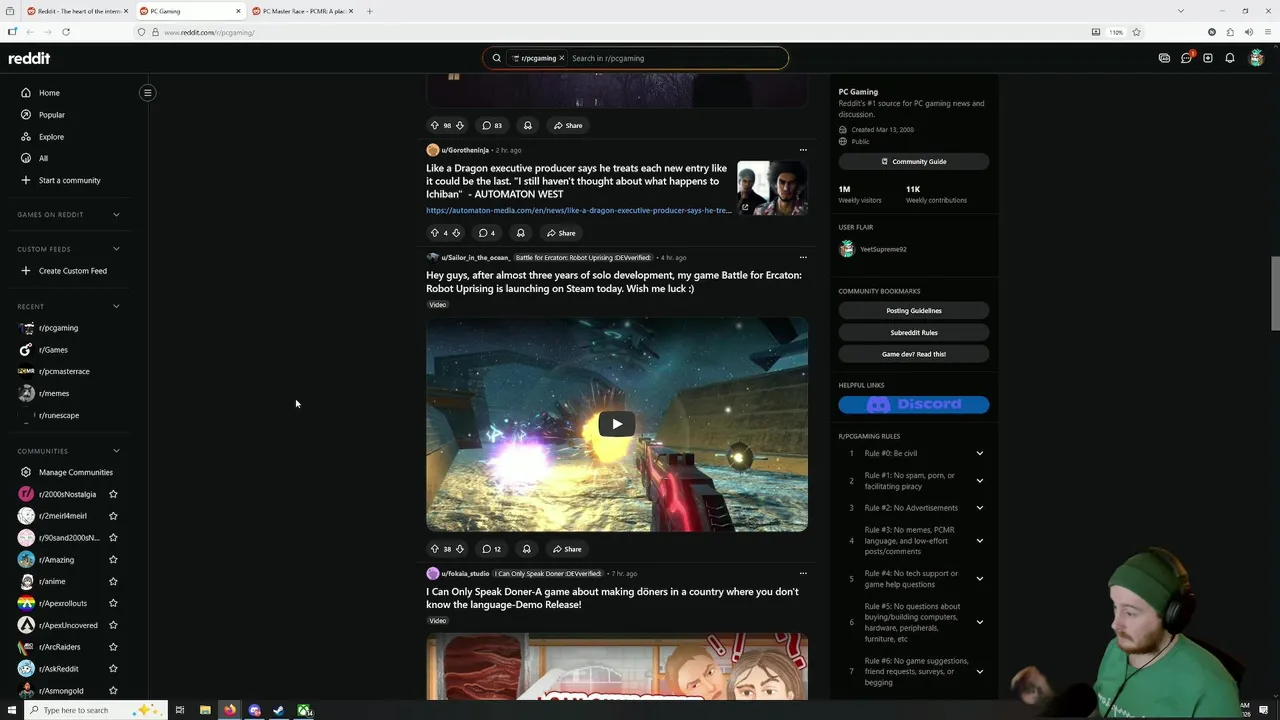1280x720 pixels.
Task: Bookmark this page with the star icon
Action: pyautogui.click(x=1136, y=32)
